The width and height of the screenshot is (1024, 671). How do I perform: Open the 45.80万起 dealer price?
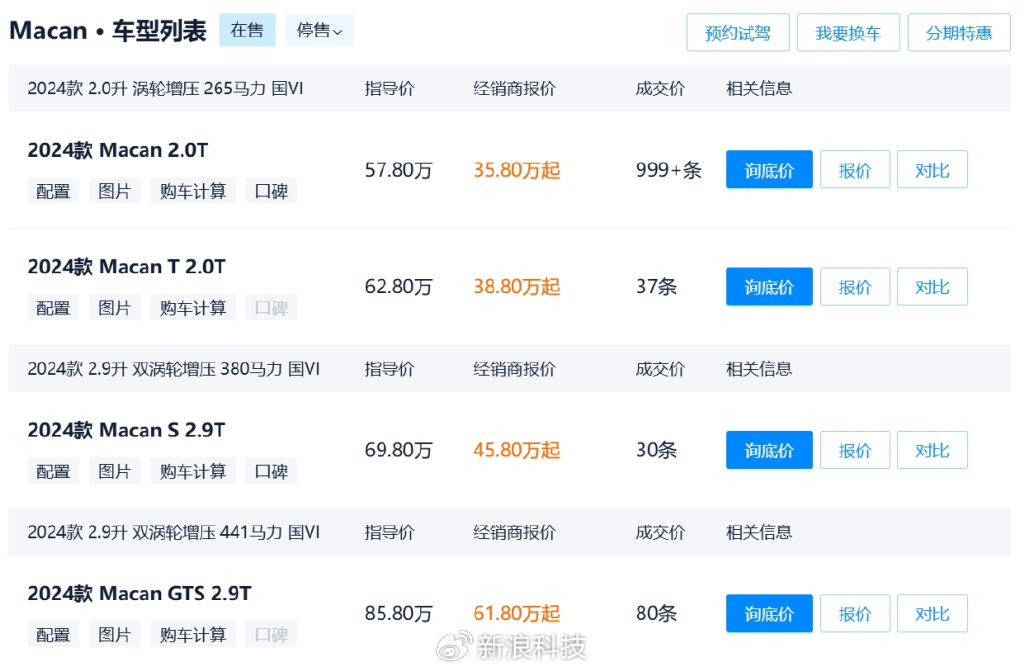point(517,450)
